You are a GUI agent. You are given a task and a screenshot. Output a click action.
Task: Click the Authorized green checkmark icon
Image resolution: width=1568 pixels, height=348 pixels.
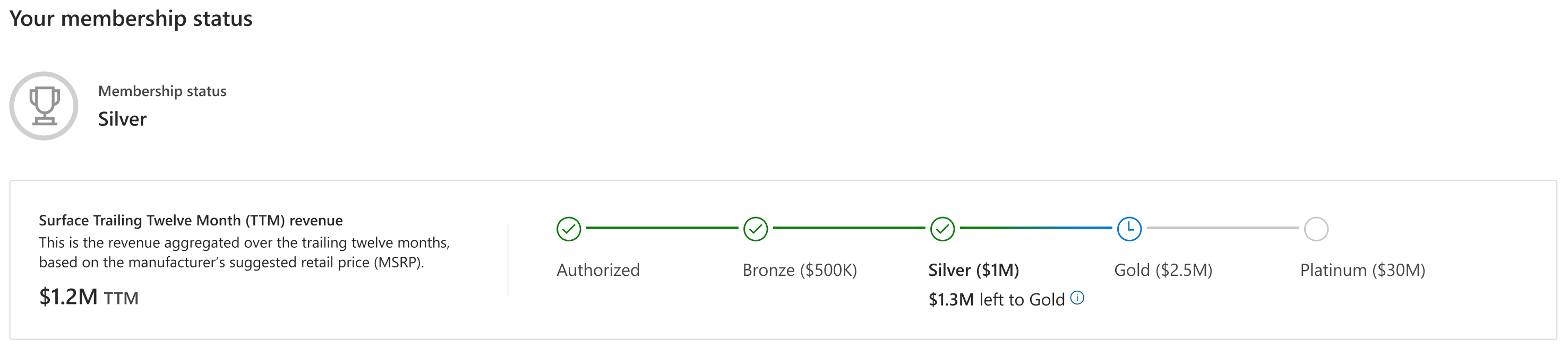(569, 229)
